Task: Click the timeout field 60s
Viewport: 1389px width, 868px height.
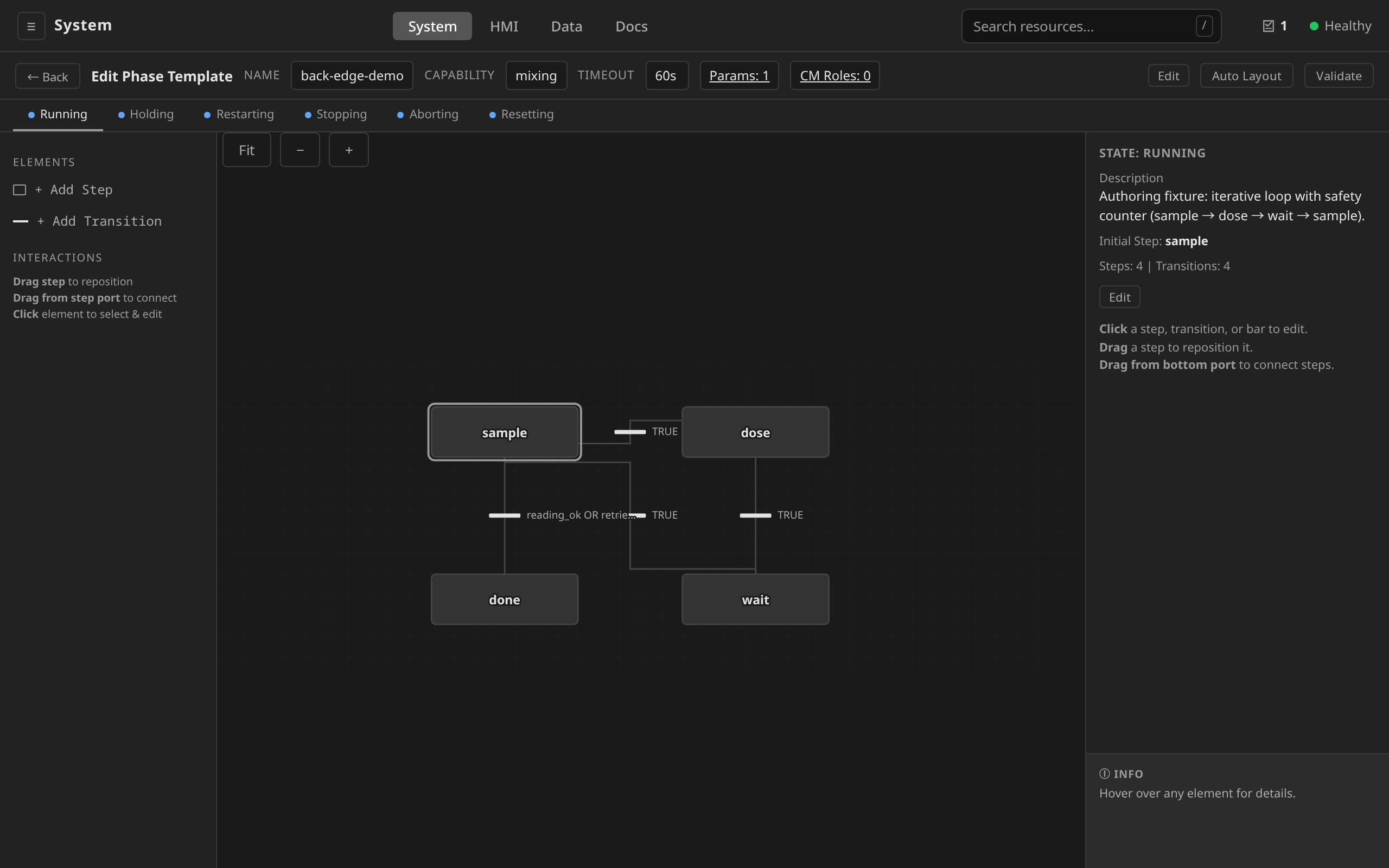Action: (666, 76)
